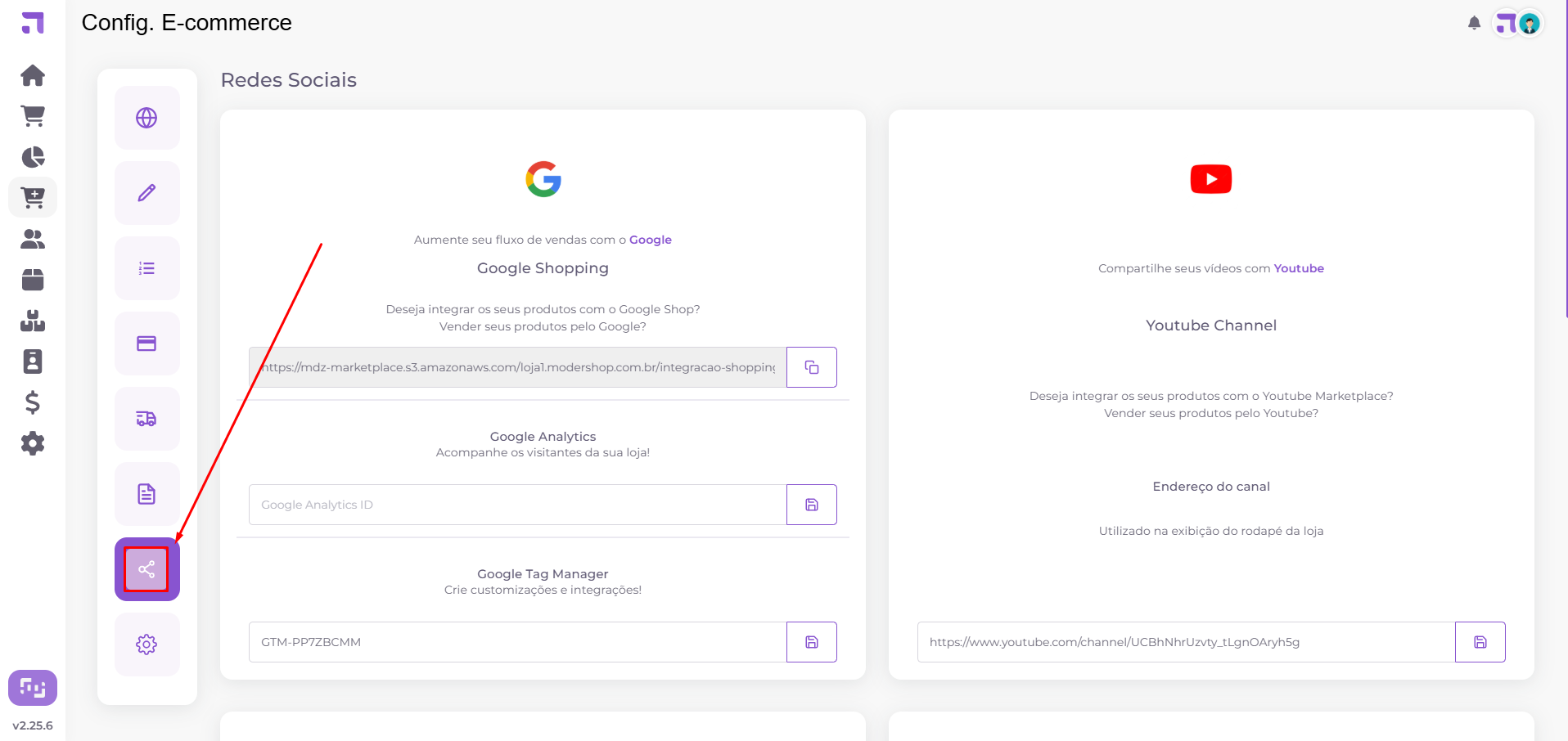
Task: Open the cog general settings tab
Action: (x=146, y=644)
